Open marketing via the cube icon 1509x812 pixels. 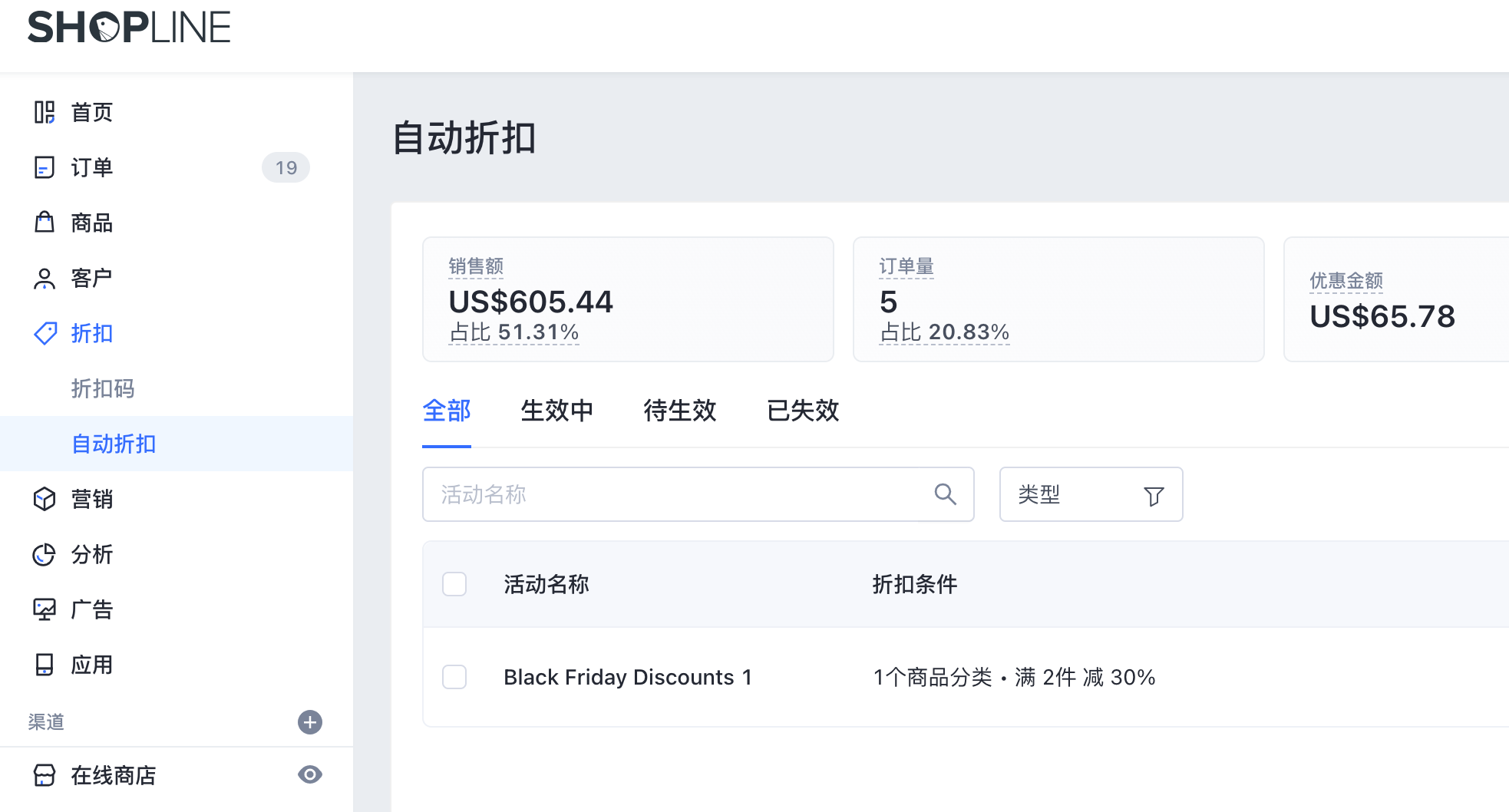pos(45,499)
